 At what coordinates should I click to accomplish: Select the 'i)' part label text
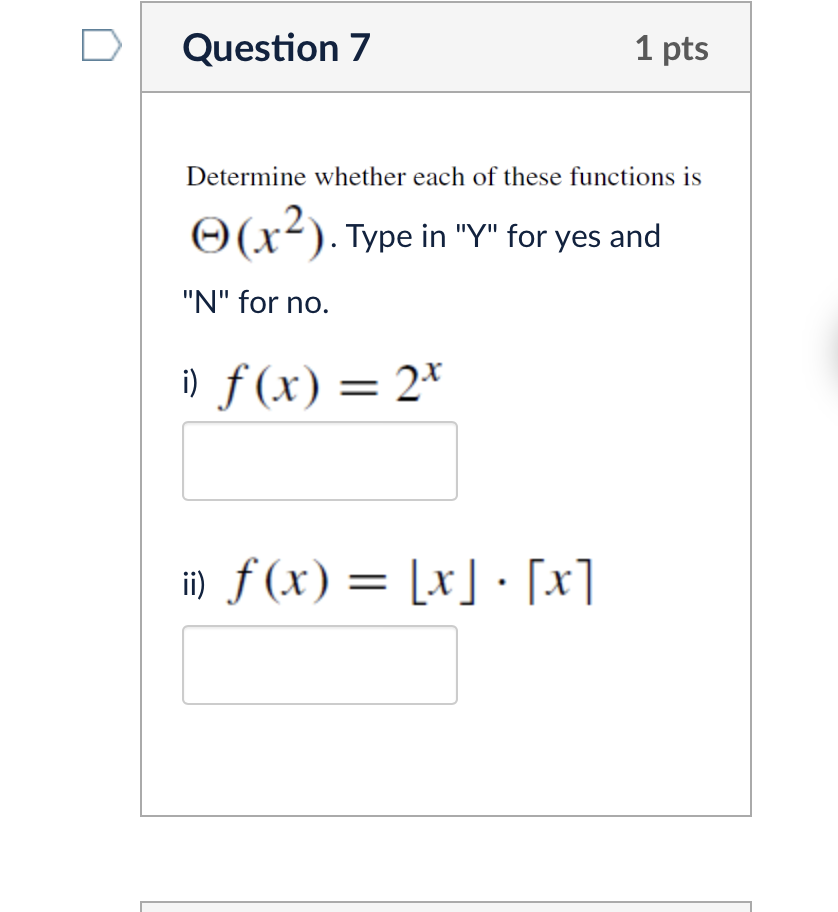coord(190,381)
